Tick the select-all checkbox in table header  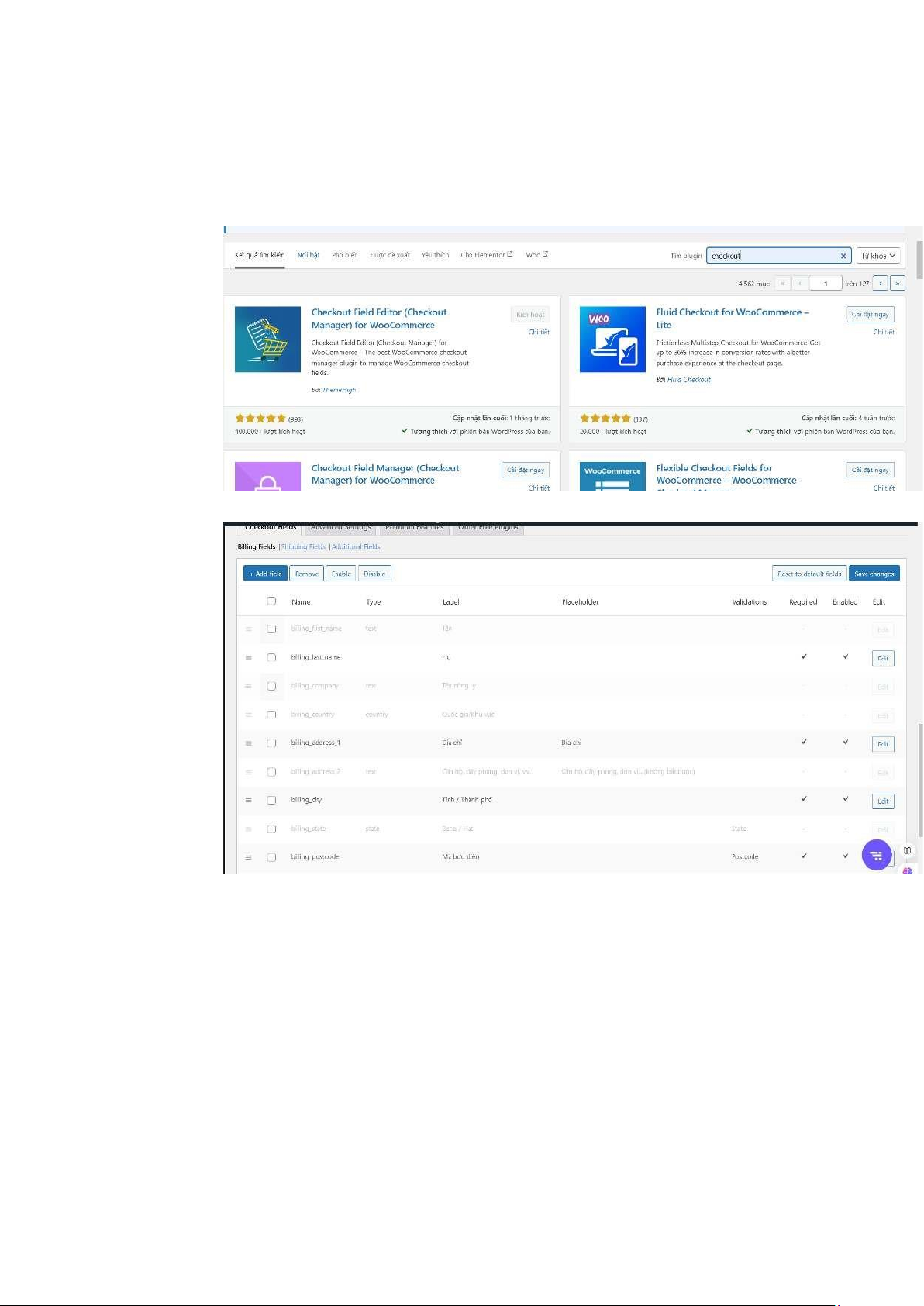point(271,601)
